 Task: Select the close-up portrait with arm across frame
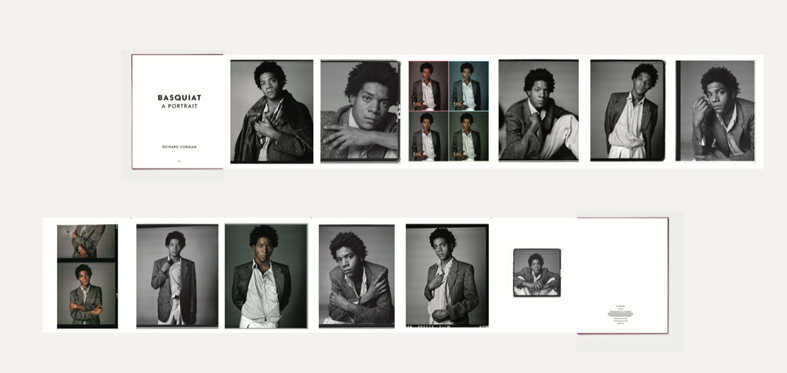coord(360,111)
